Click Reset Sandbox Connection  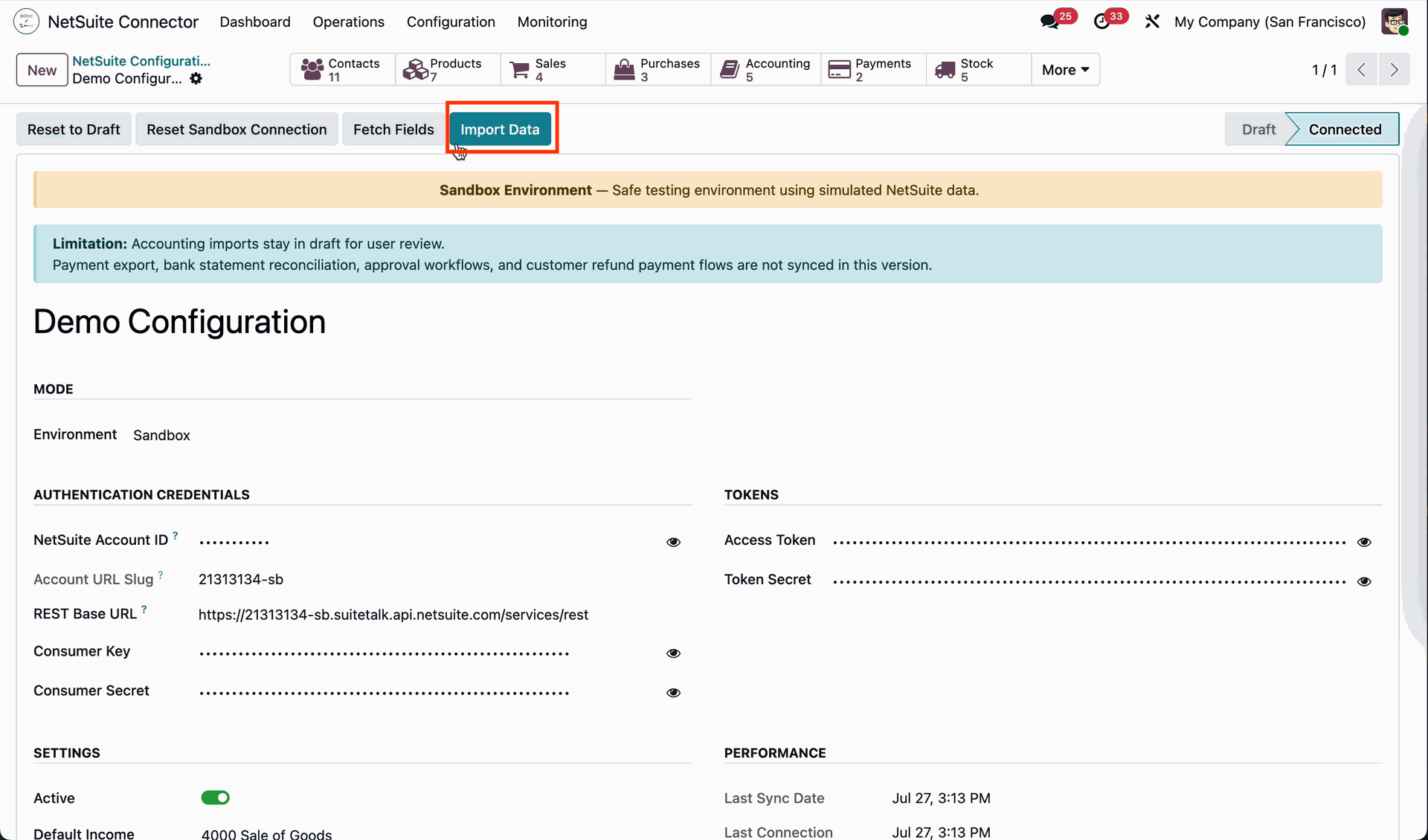pyautogui.click(x=237, y=129)
